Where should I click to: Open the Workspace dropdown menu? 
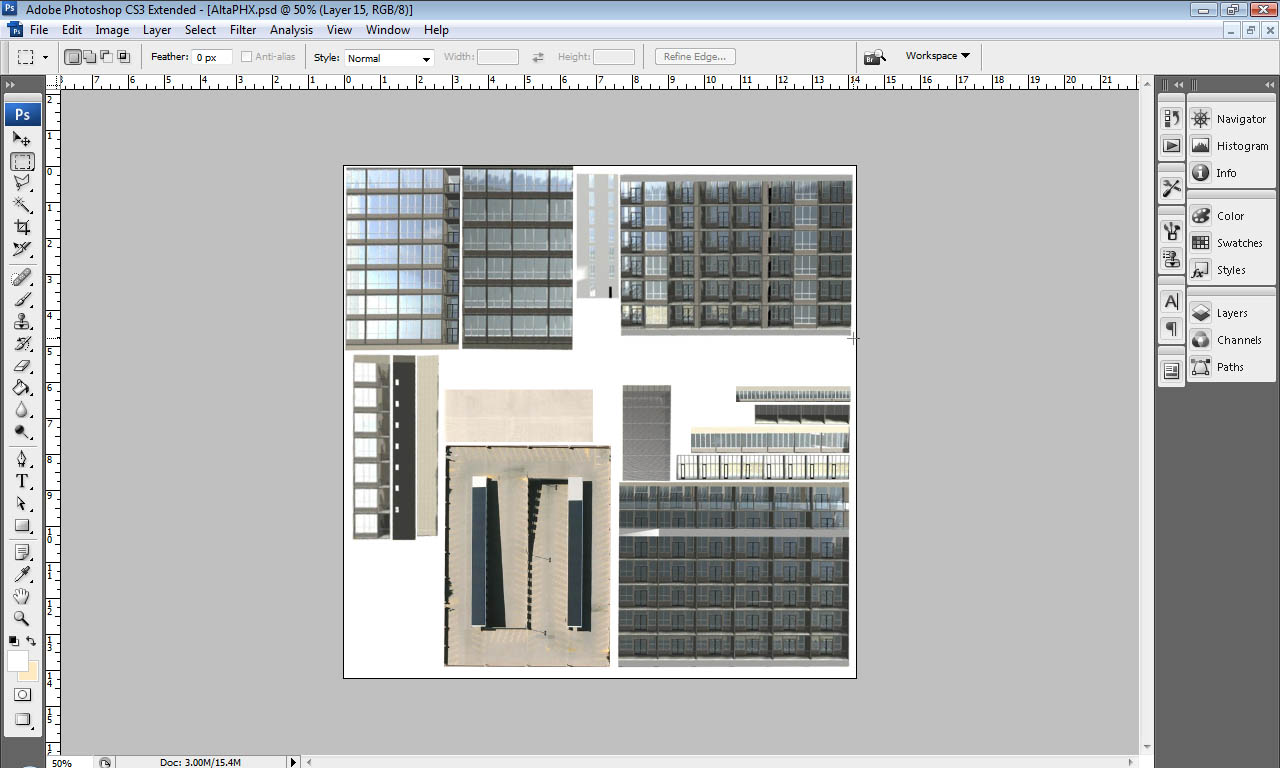[x=937, y=56]
